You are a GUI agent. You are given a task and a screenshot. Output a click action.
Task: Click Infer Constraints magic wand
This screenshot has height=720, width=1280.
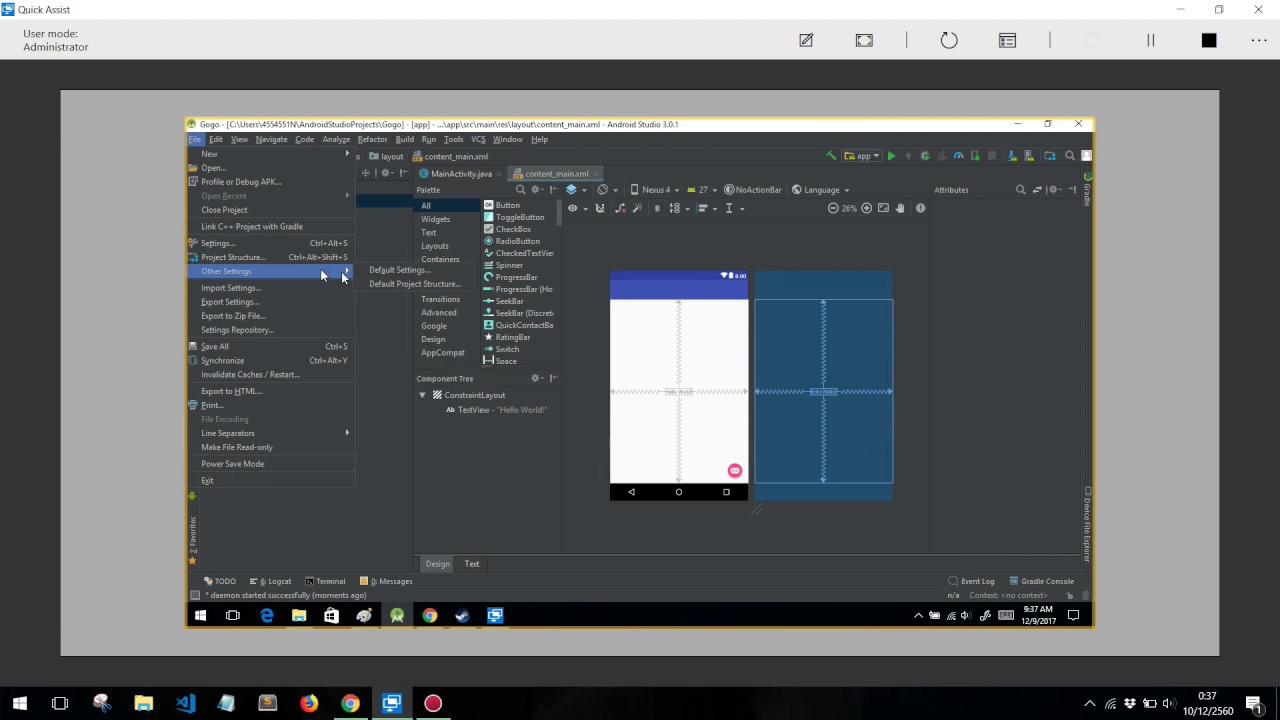pyautogui.click(x=637, y=208)
